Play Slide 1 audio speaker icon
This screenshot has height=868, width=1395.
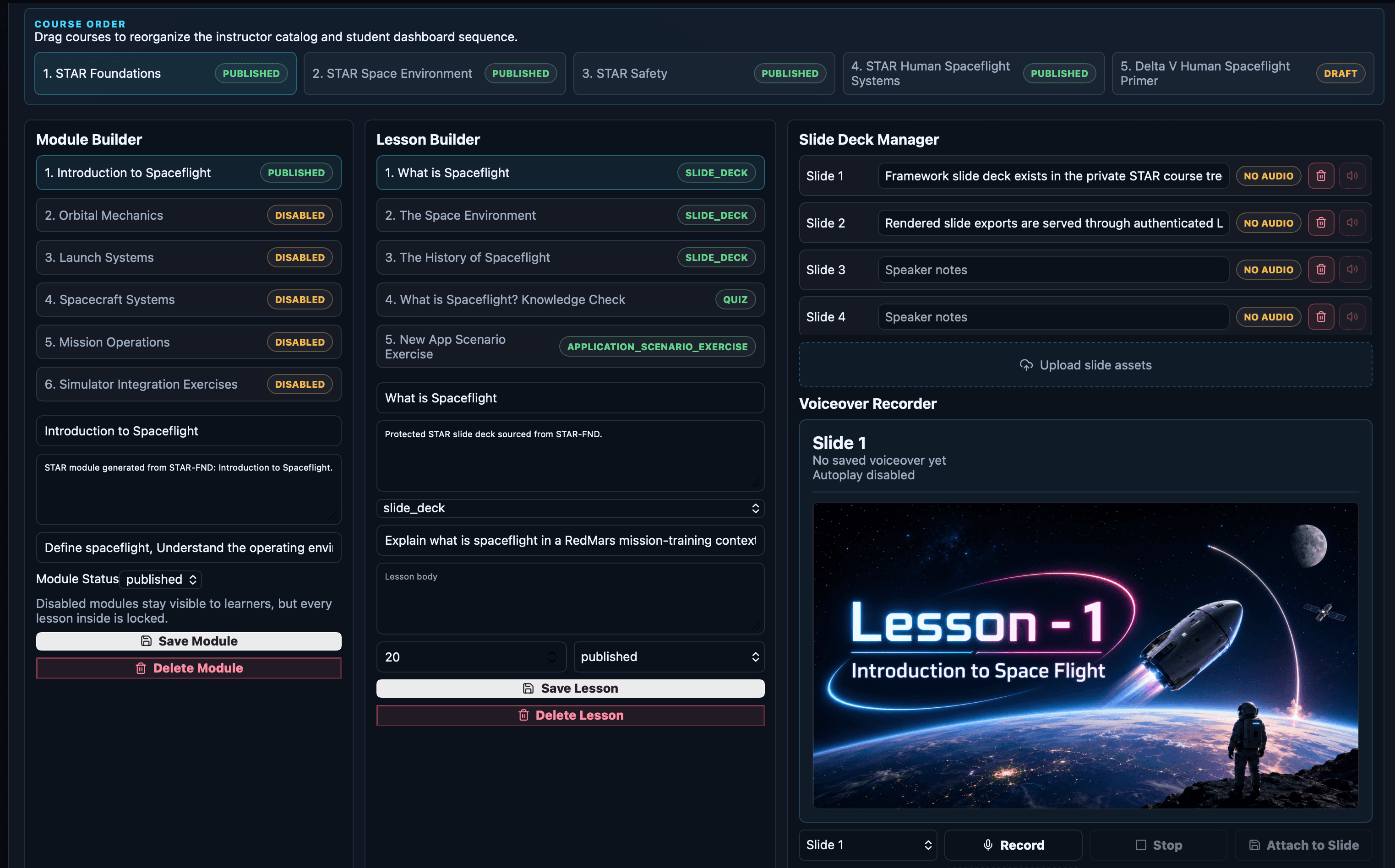[x=1352, y=176]
